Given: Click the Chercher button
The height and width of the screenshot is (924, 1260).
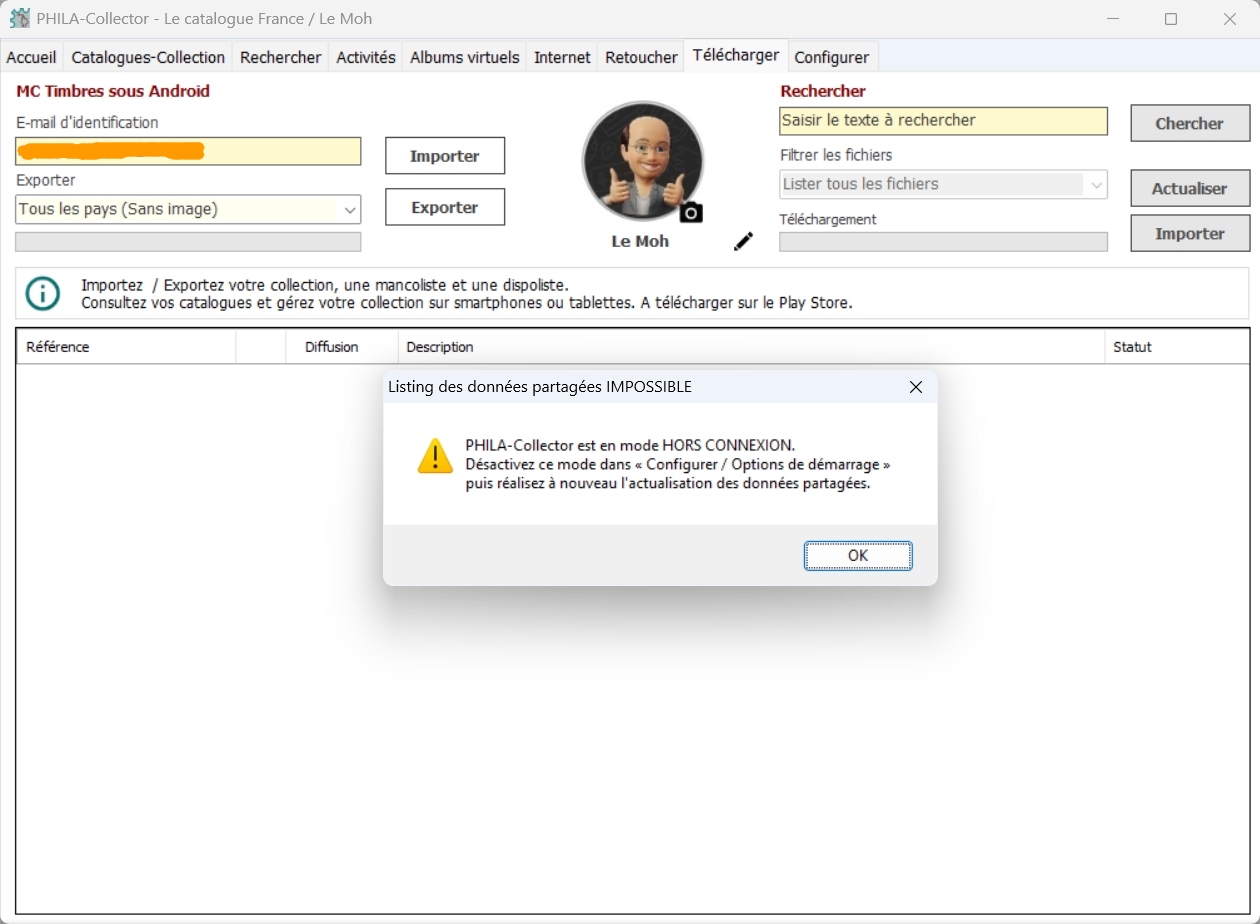Looking at the screenshot, I should [x=1190, y=123].
